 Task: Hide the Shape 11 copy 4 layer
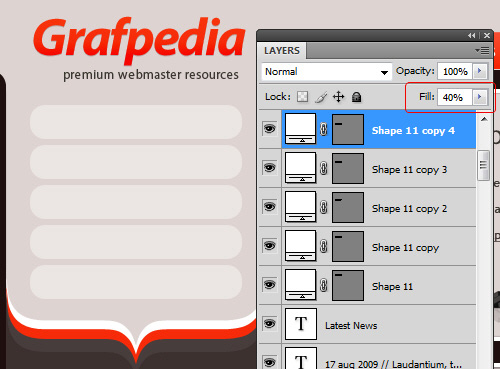(270, 129)
